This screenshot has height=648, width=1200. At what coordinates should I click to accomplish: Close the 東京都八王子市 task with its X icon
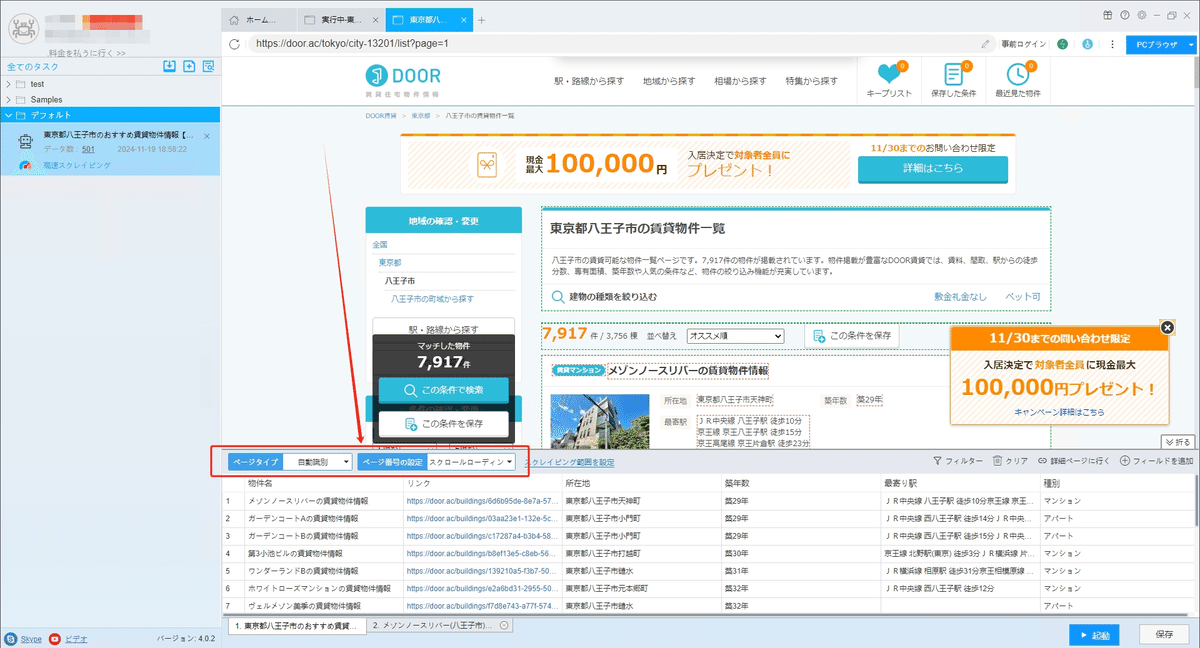207,135
